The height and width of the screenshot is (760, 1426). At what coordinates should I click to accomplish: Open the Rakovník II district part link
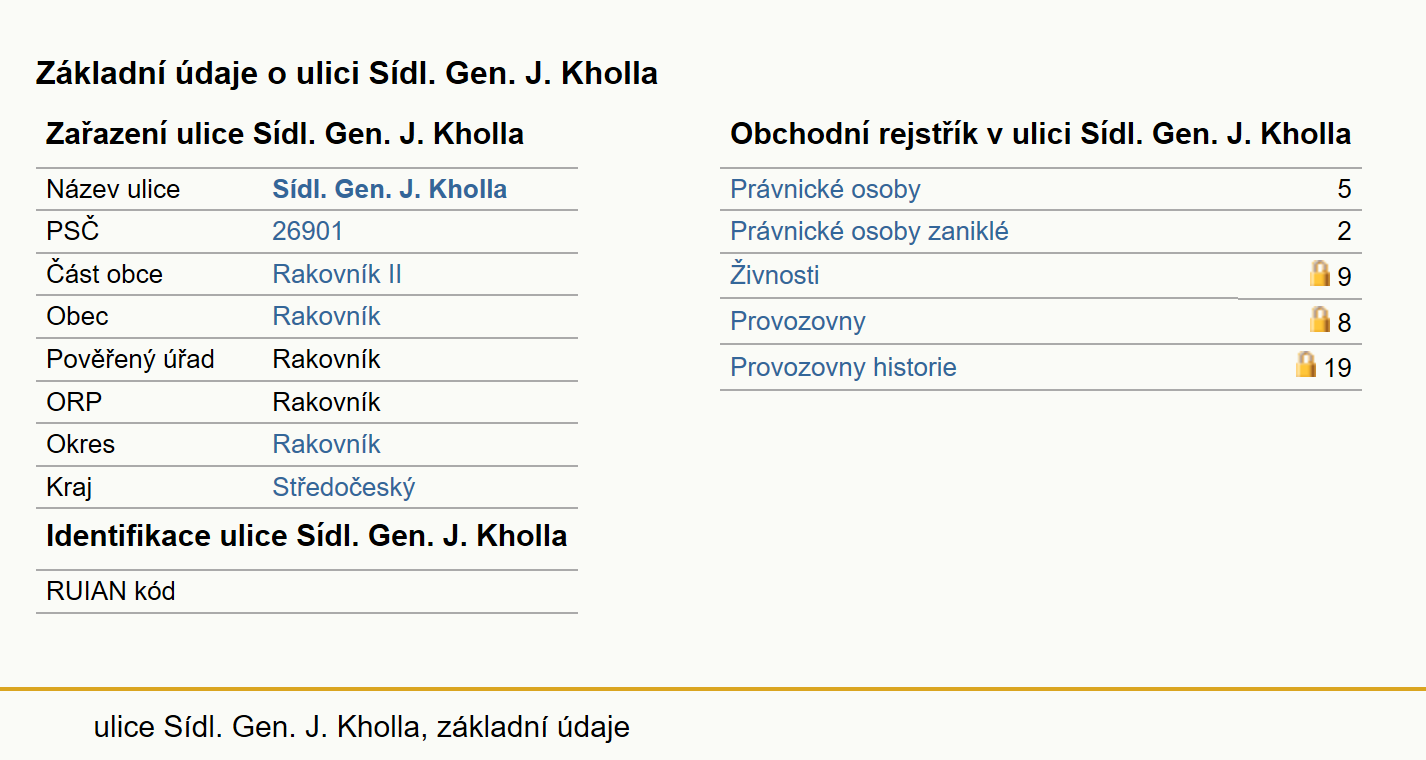(337, 274)
